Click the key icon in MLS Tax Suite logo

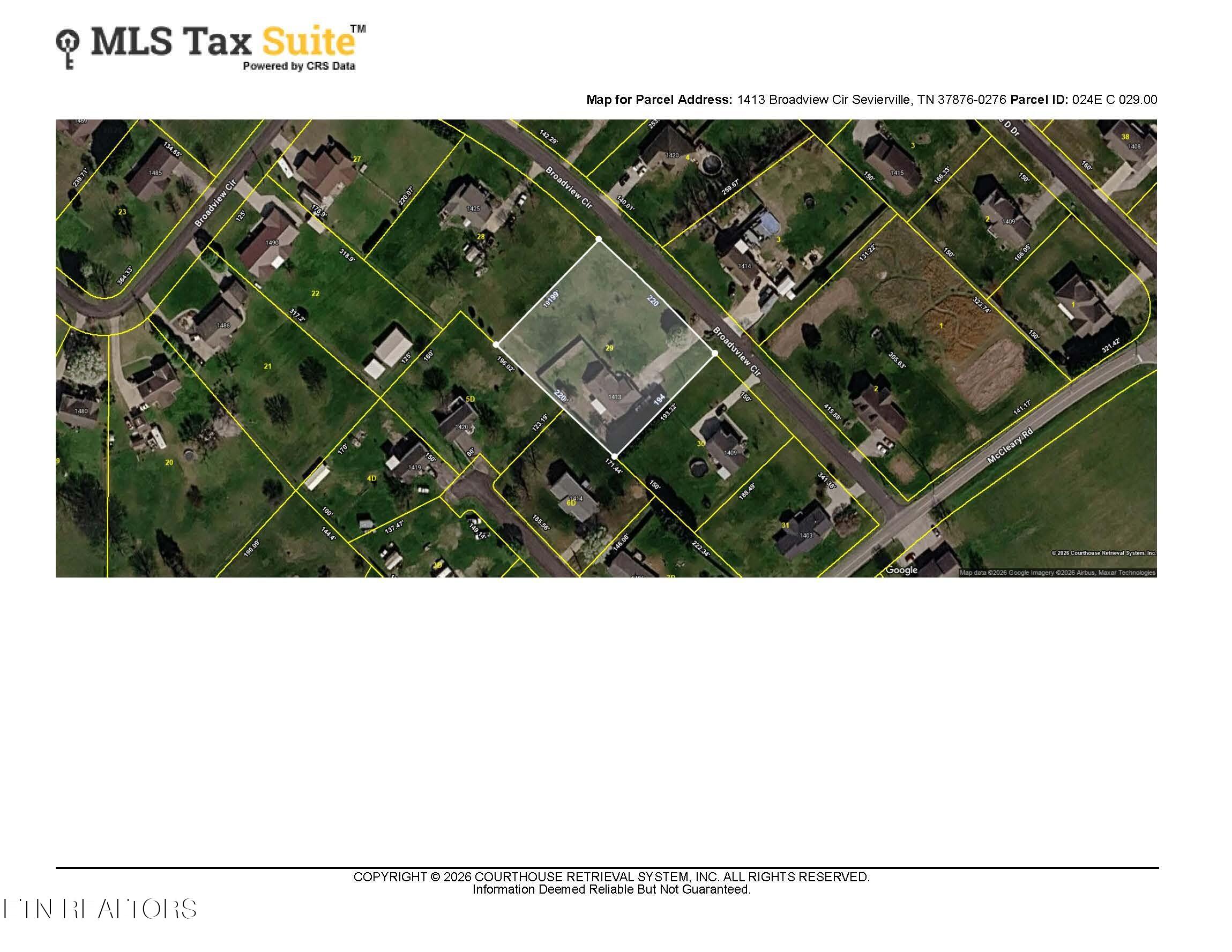(67, 50)
